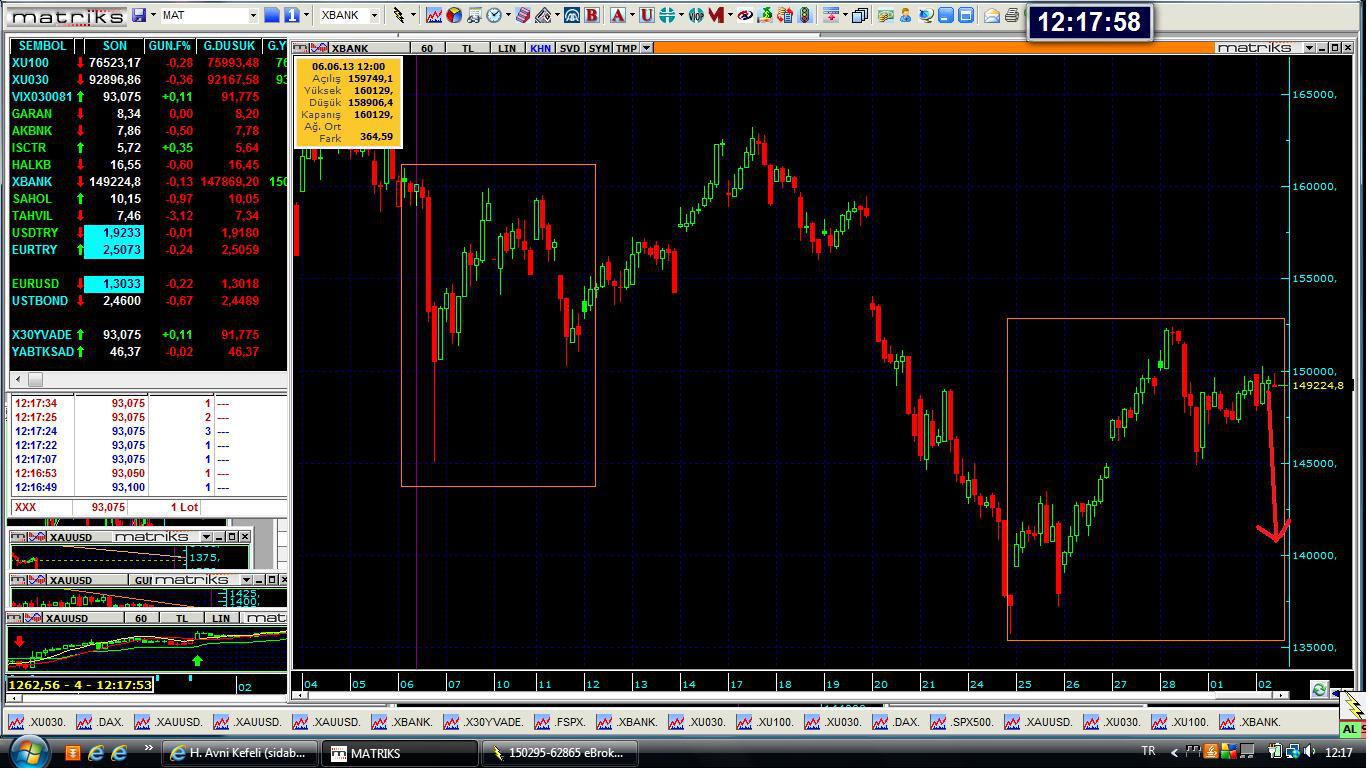Expand the dropdown arrow next to red A
1370x770 pixels.
(x=631, y=15)
